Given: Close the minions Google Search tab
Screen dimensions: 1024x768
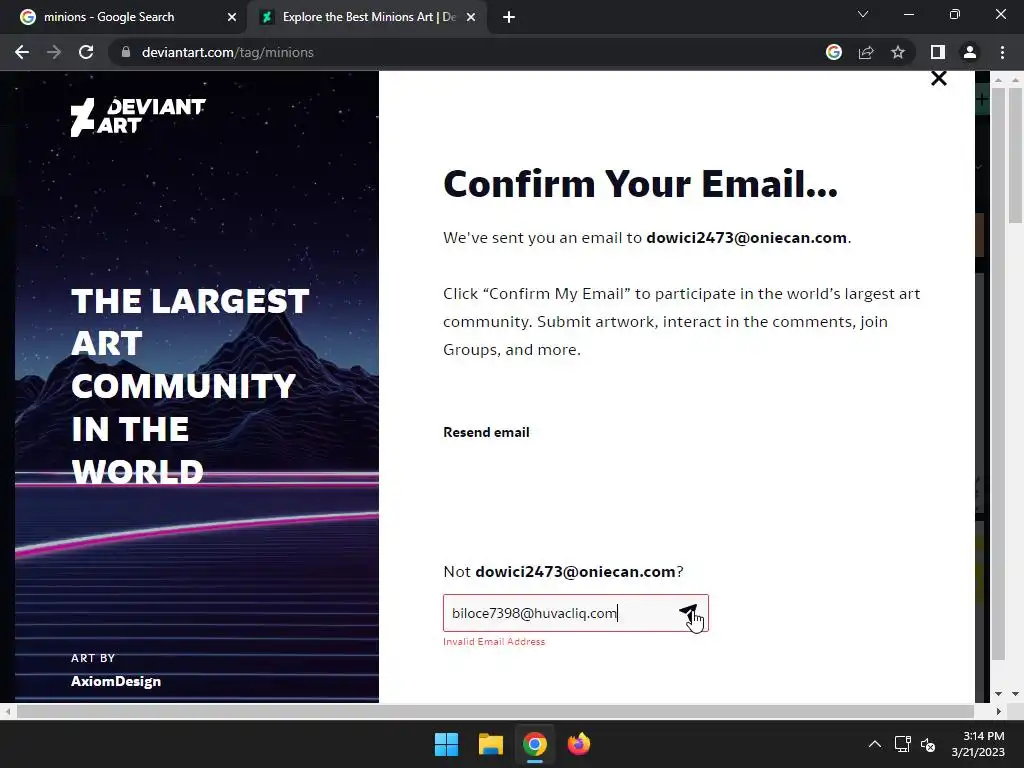Looking at the screenshot, I should point(232,18).
